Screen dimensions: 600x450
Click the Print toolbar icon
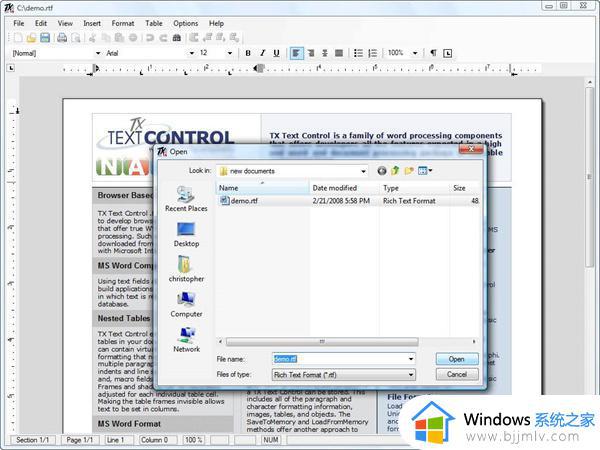click(x=62, y=38)
